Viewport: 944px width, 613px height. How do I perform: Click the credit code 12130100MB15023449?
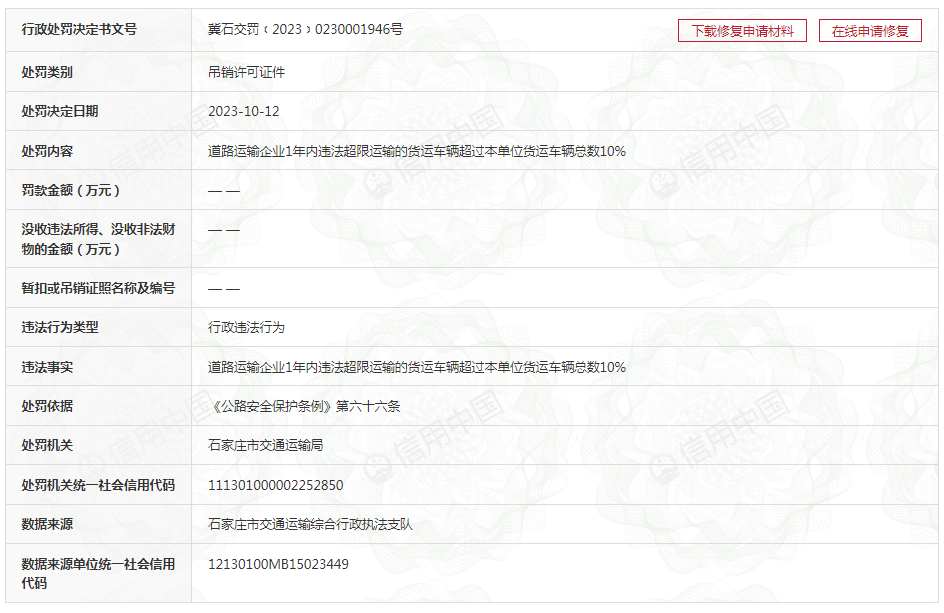coord(278,564)
